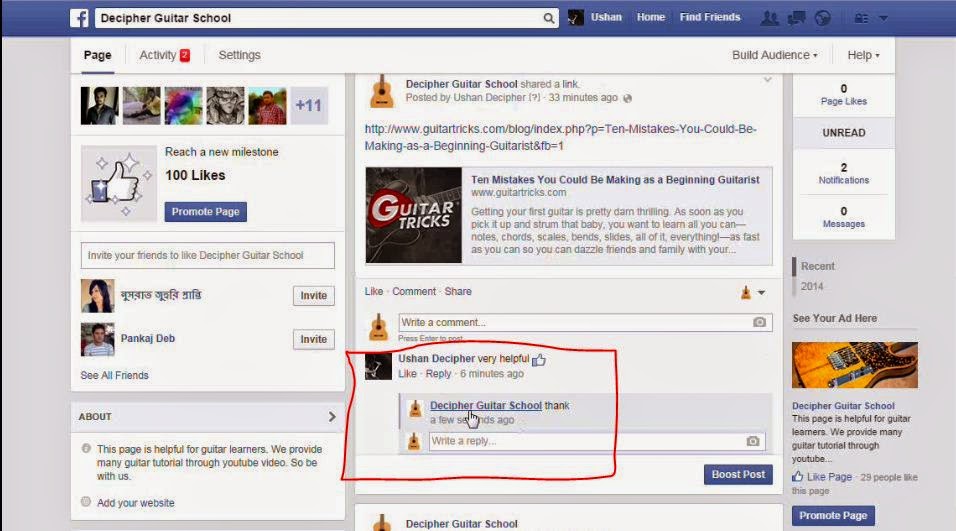Open the Settings tab

[239, 55]
